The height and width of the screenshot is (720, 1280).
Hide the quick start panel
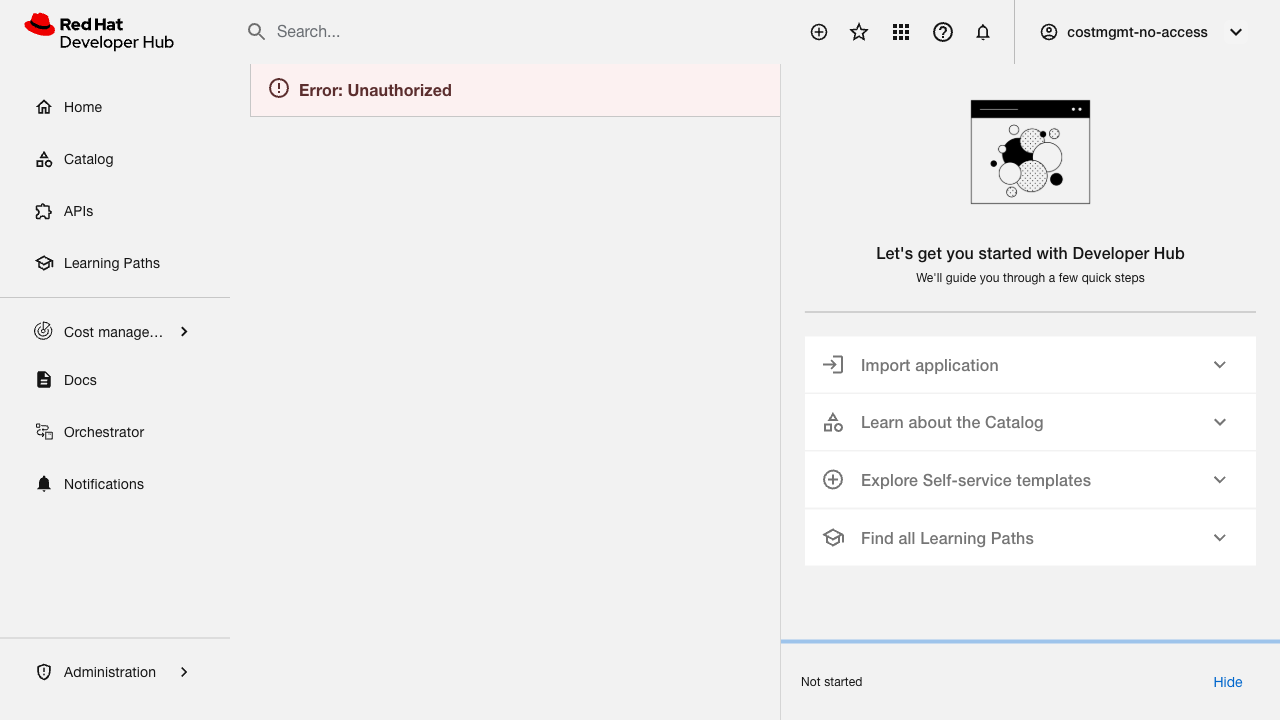[1227, 682]
